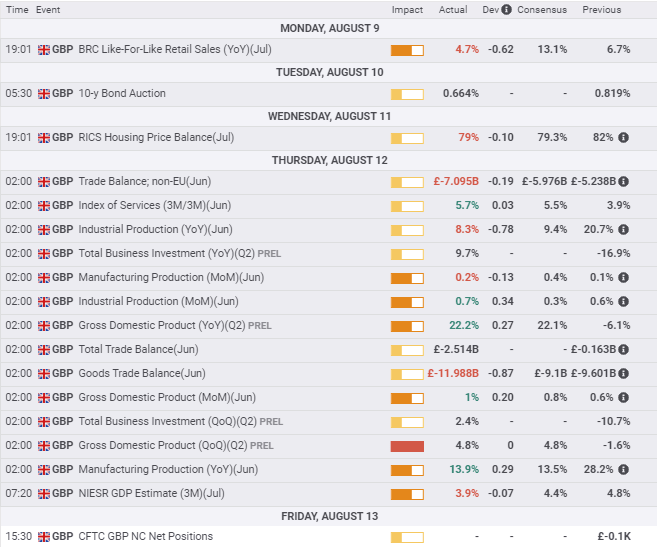
Task: Click info icon in Industrial Production (YoY) row
Action: (x=624, y=230)
